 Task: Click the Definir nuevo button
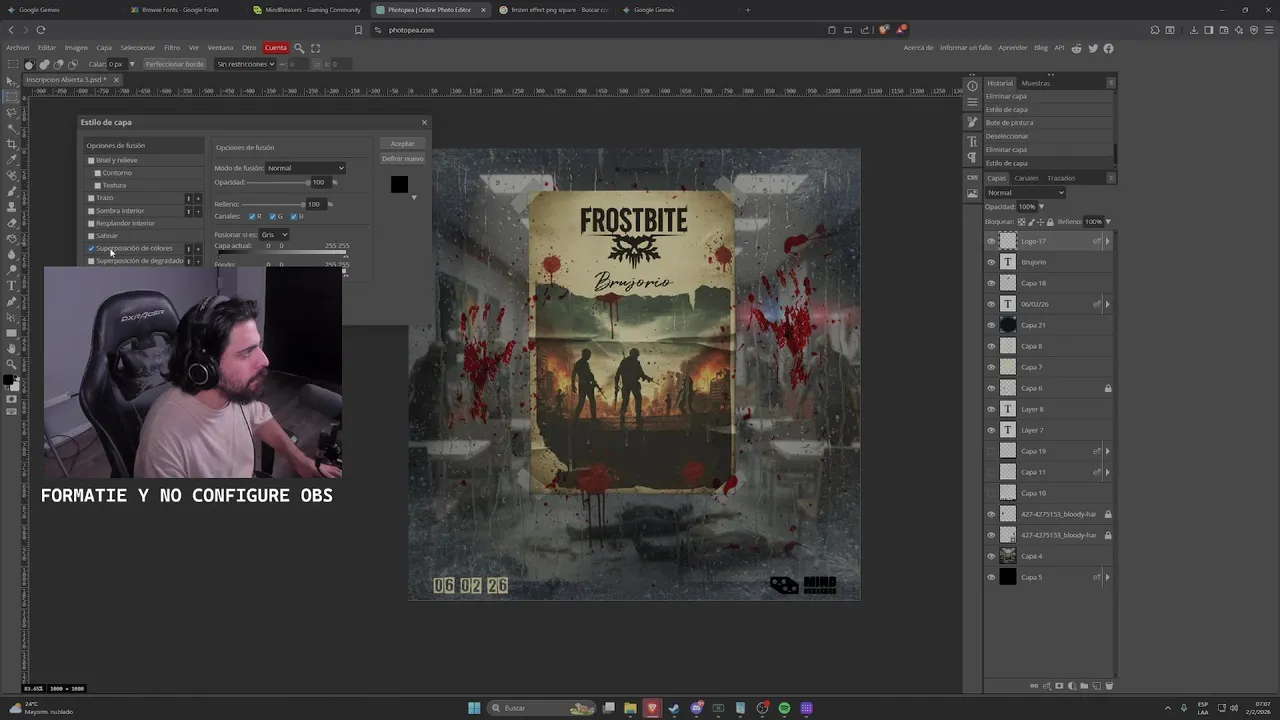[402, 159]
